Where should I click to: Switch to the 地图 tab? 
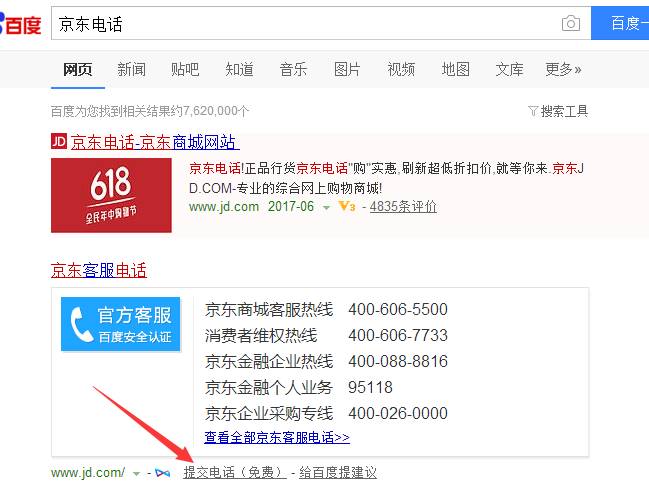coord(455,69)
